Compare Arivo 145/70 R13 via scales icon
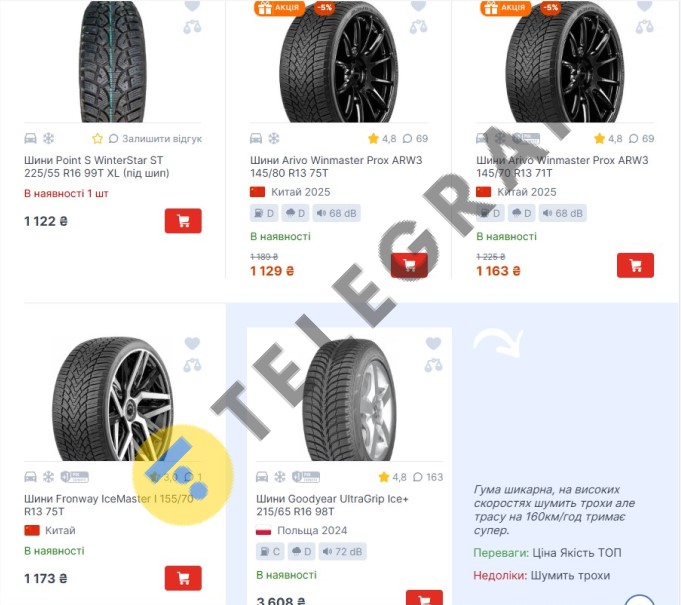This screenshot has height=605, width=681. [x=645, y=27]
